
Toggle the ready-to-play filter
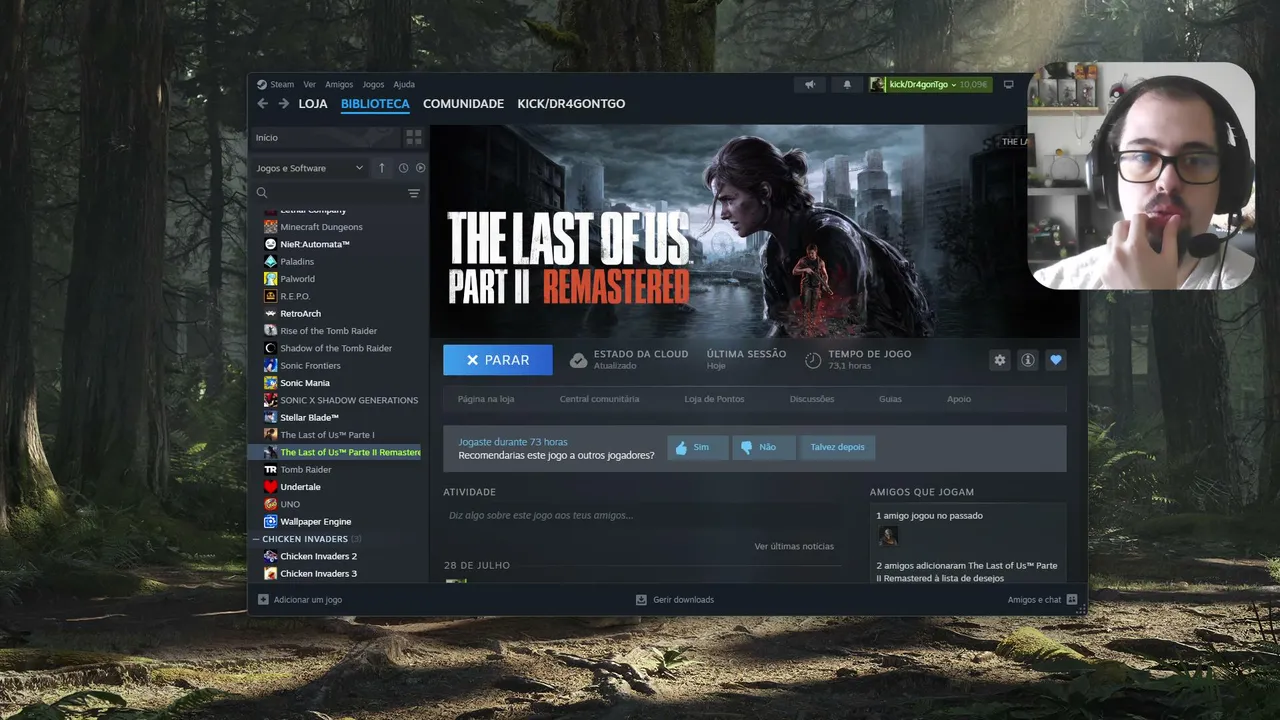(x=420, y=168)
